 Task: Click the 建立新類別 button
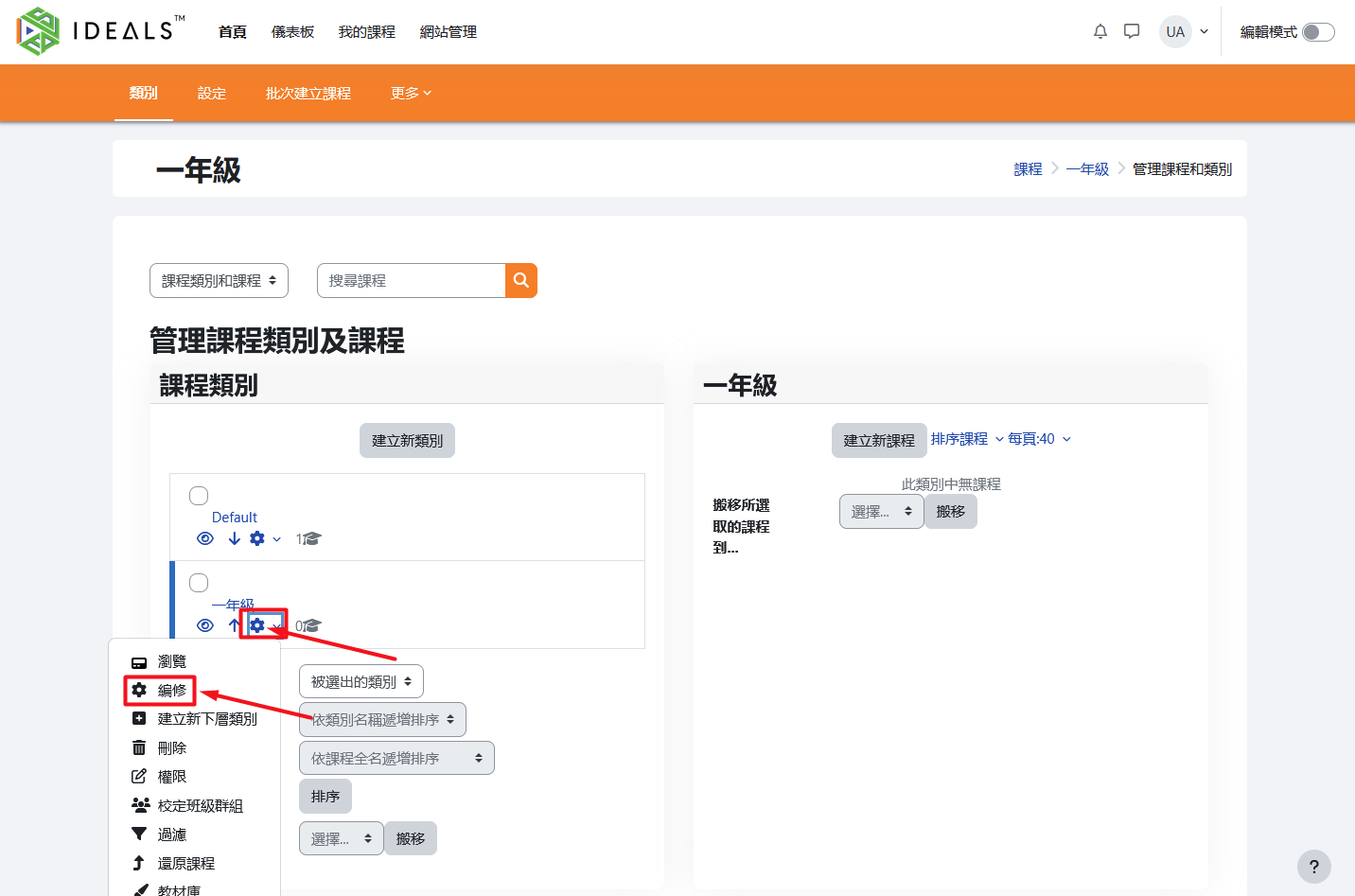(x=407, y=441)
